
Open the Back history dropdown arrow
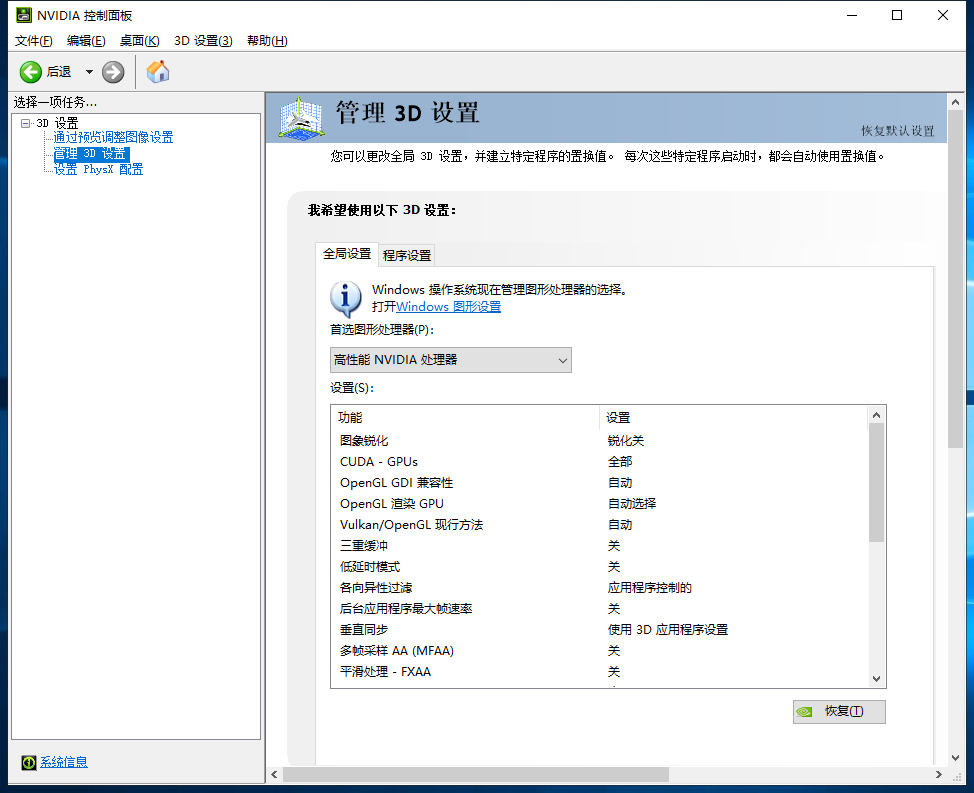[89, 72]
